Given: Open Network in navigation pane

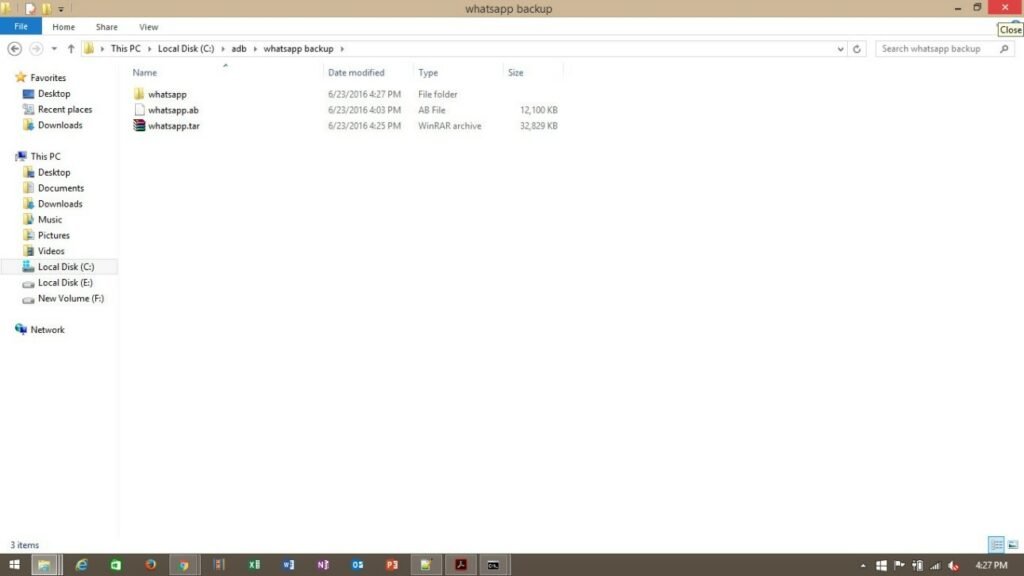Looking at the screenshot, I should pos(47,330).
